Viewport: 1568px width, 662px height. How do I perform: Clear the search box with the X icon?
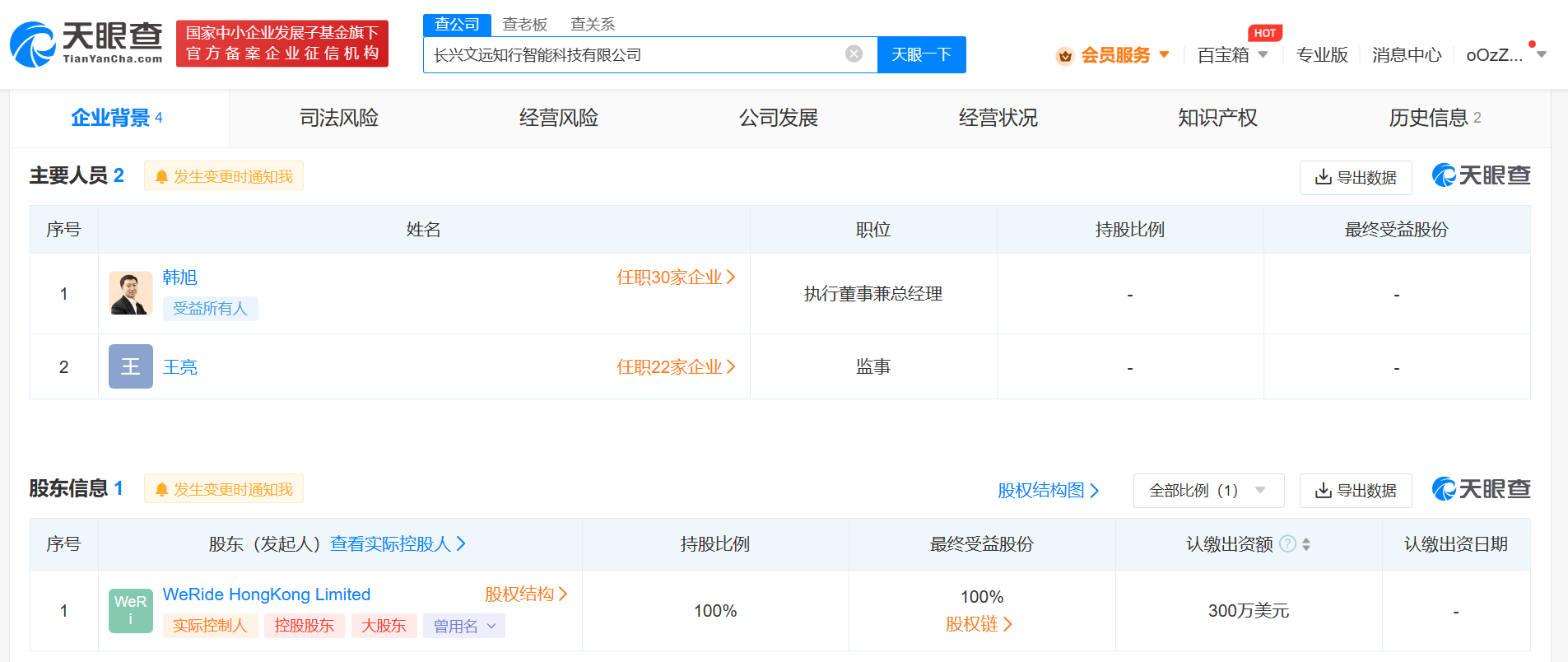click(x=854, y=54)
